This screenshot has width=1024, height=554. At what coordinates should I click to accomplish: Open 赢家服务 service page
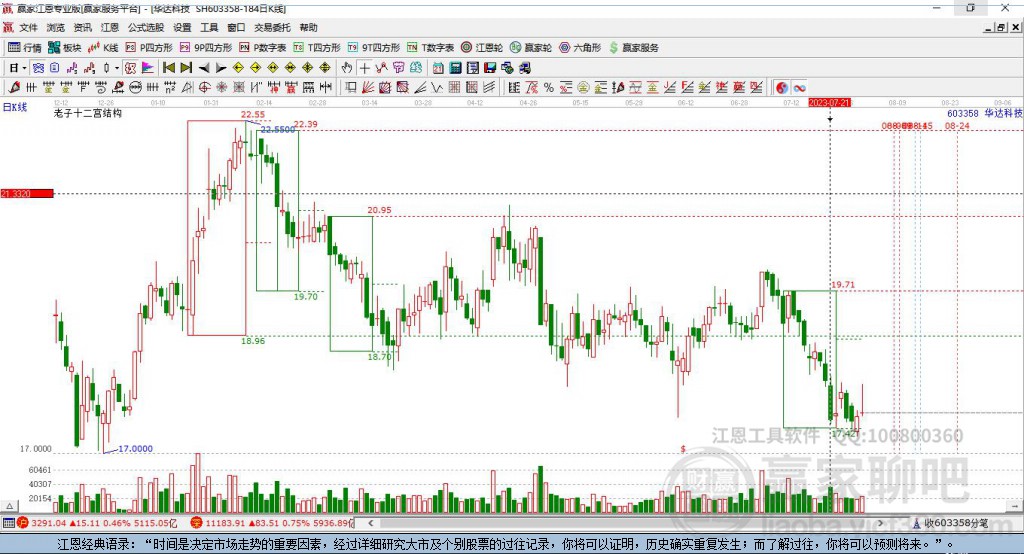(633, 48)
